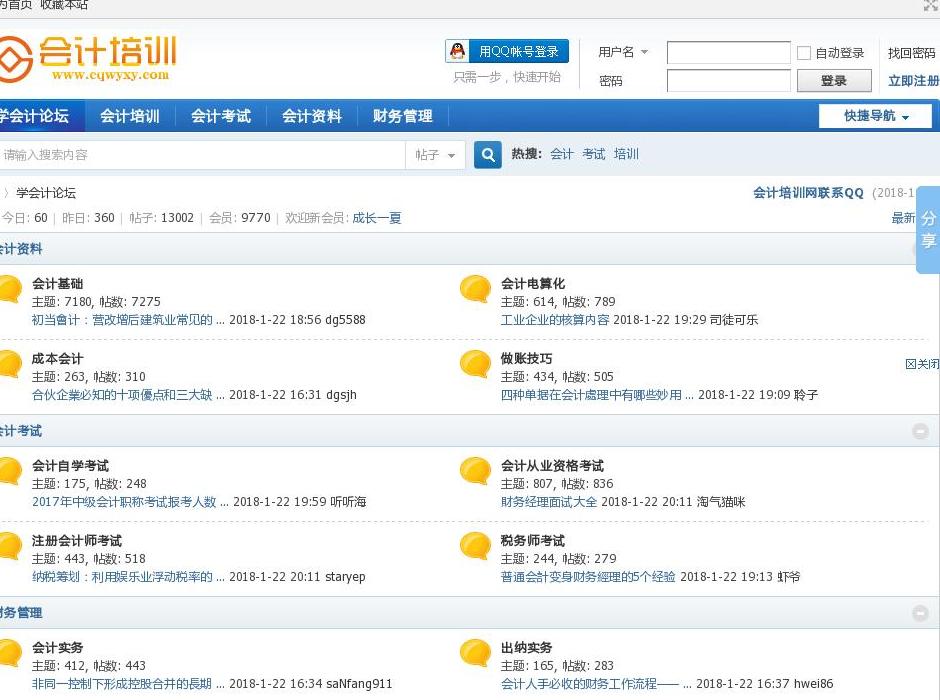Open the 财务管理 nav tab

(x=403, y=116)
